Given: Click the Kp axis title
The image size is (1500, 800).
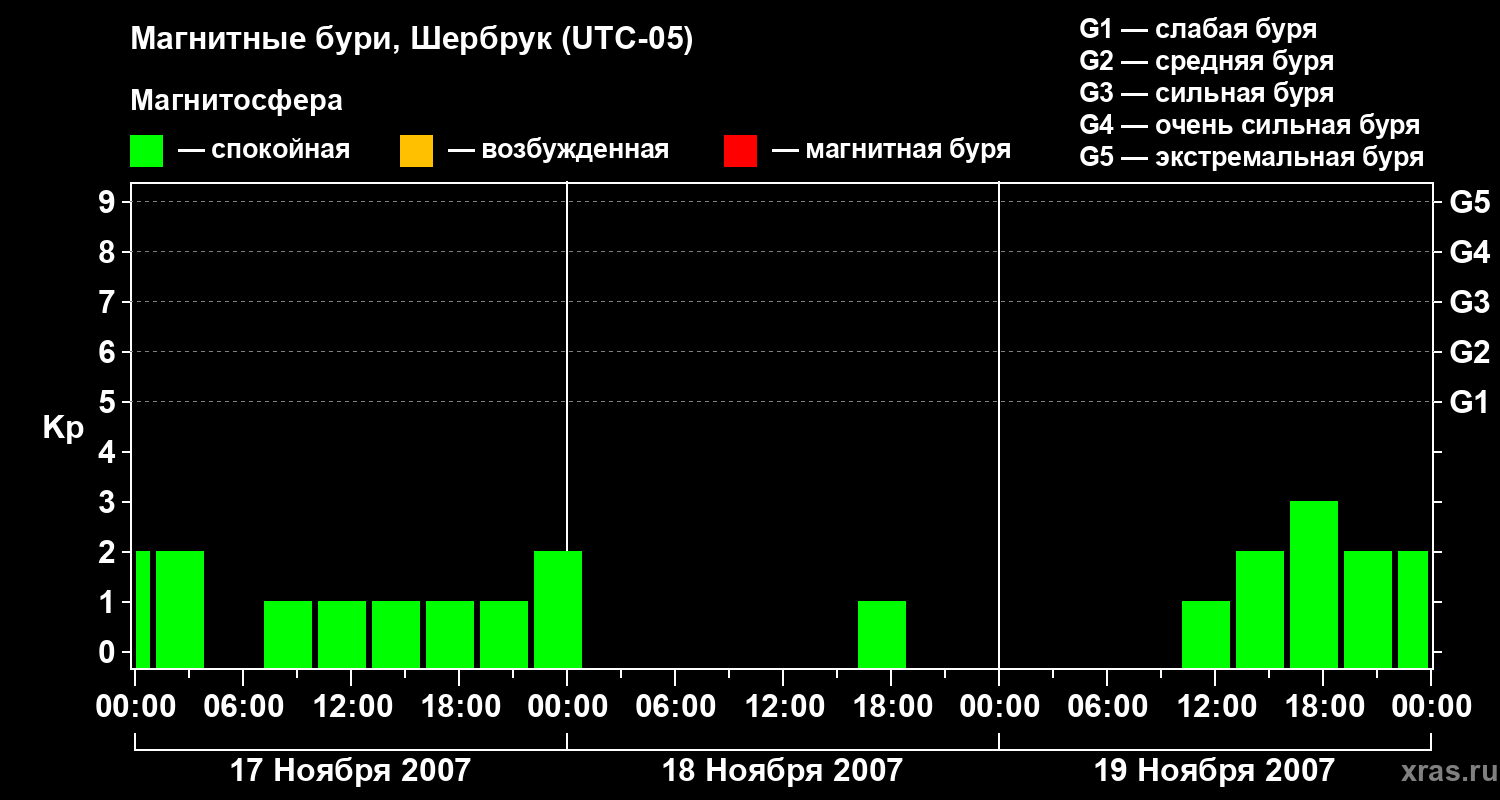Looking at the screenshot, I should pyautogui.click(x=63, y=429).
